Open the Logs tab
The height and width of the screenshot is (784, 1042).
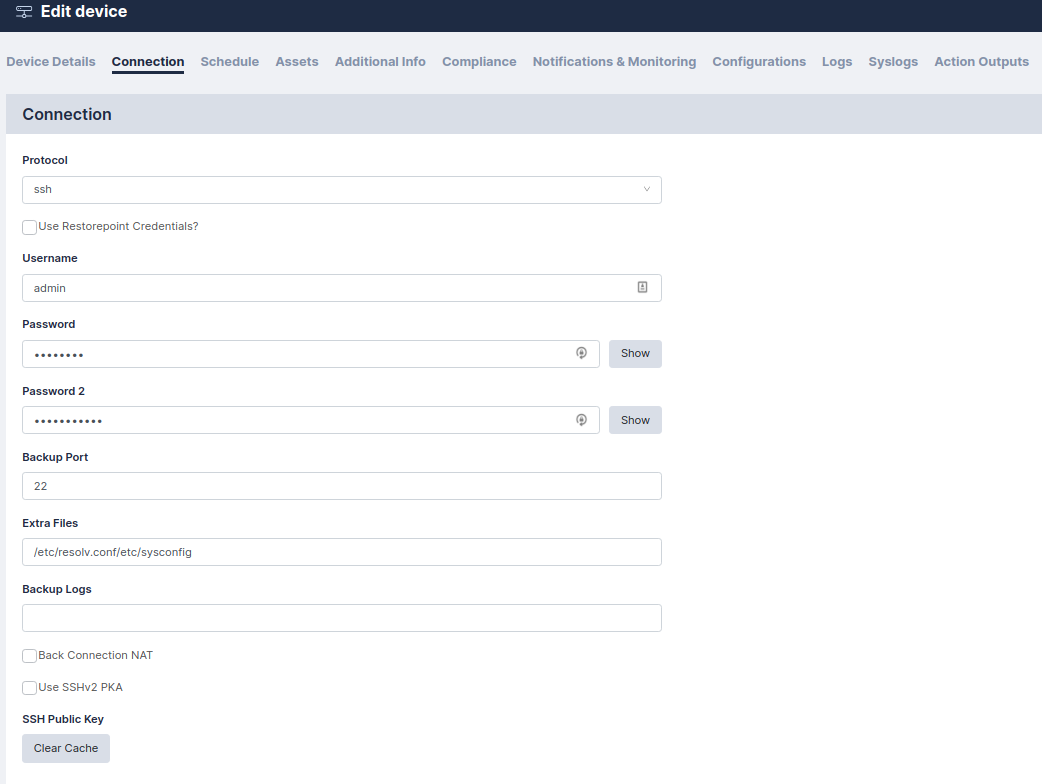pyautogui.click(x=837, y=62)
